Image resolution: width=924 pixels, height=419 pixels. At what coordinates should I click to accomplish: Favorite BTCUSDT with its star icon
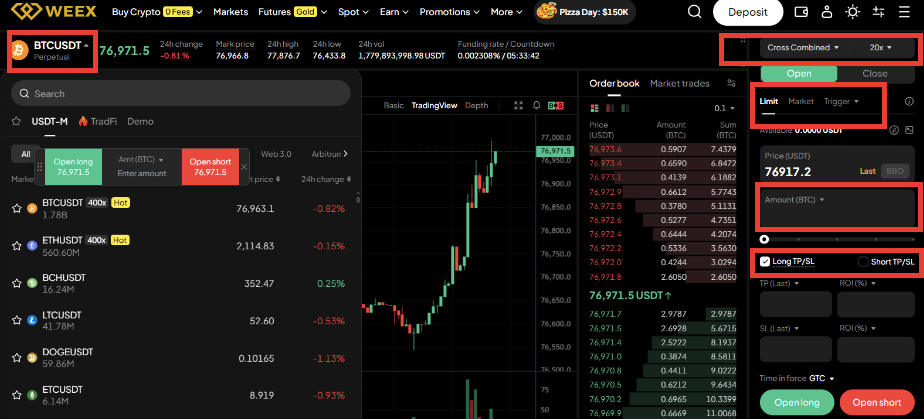pyautogui.click(x=16, y=208)
